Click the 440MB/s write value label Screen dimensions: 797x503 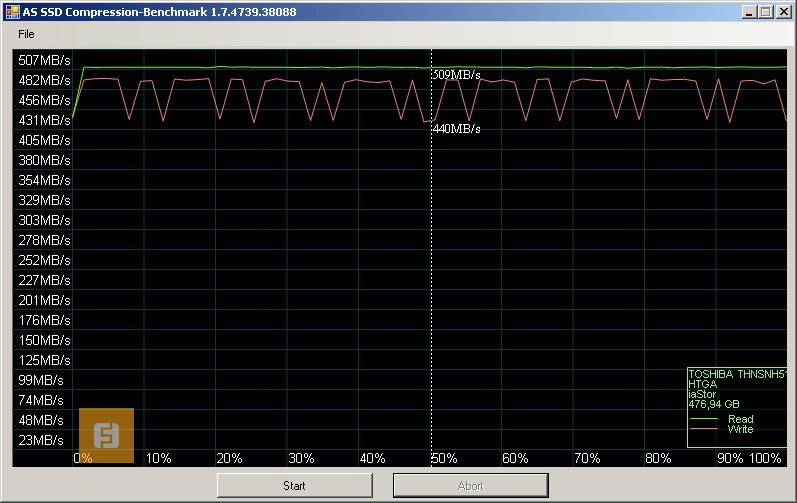coord(457,129)
